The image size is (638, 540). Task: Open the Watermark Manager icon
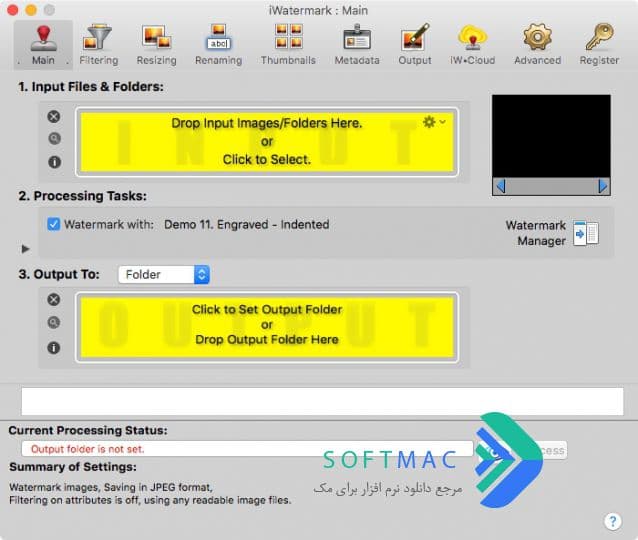pos(586,233)
